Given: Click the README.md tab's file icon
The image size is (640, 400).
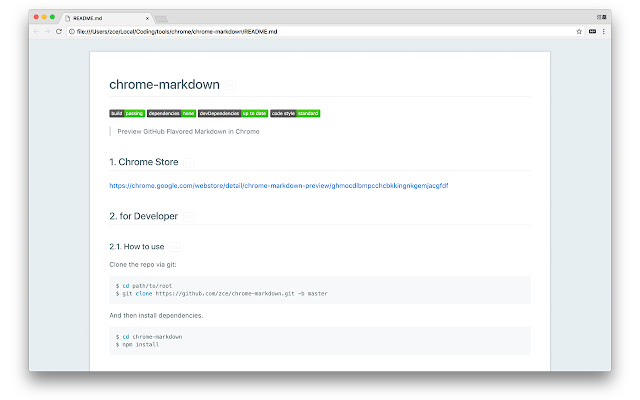Looking at the screenshot, I should click(x=68, y=18).
